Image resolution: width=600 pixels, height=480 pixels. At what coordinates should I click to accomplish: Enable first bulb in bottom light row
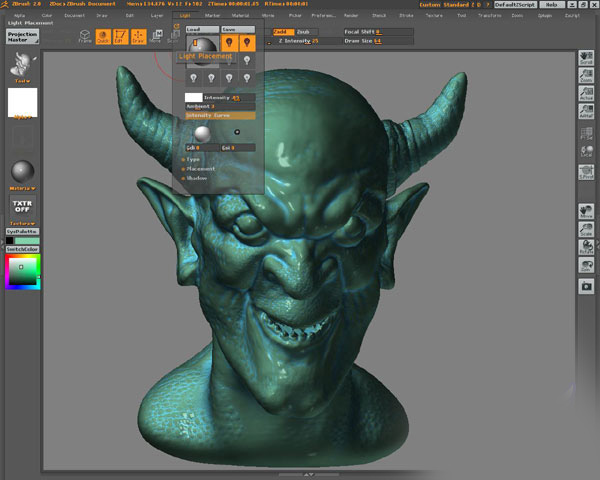click(x=194, y=78)
